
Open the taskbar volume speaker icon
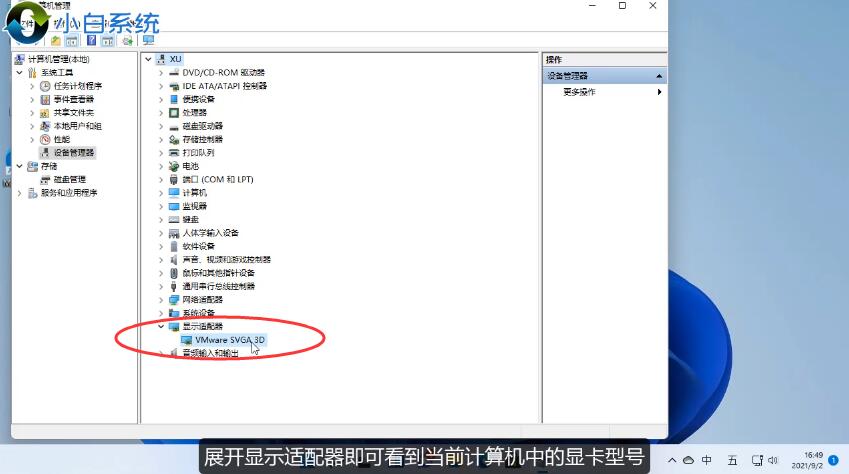click(x=773, y=460)
